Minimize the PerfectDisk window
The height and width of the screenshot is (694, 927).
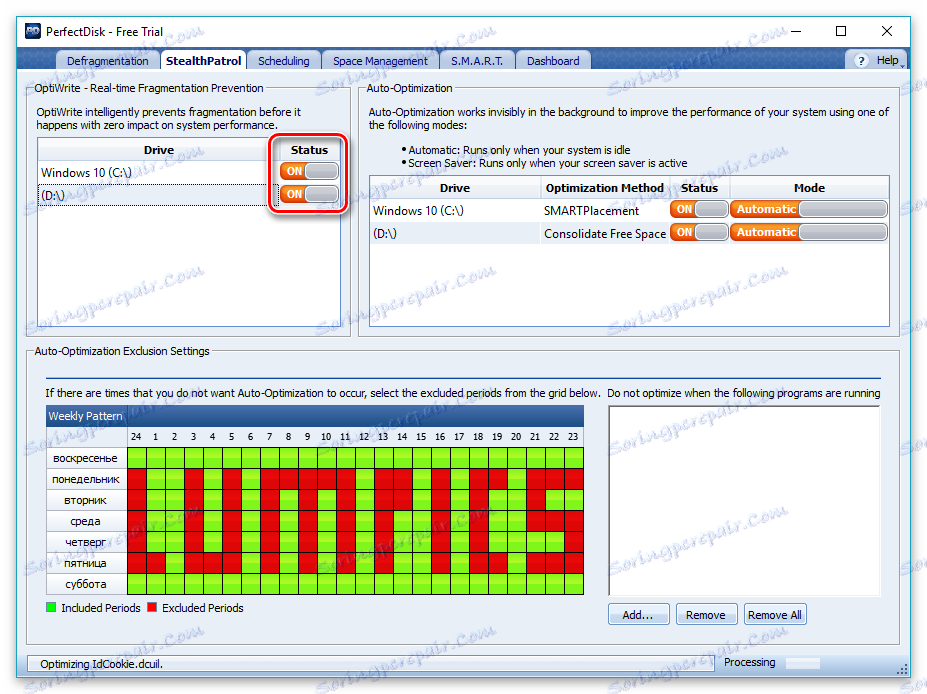pos(796,31)
